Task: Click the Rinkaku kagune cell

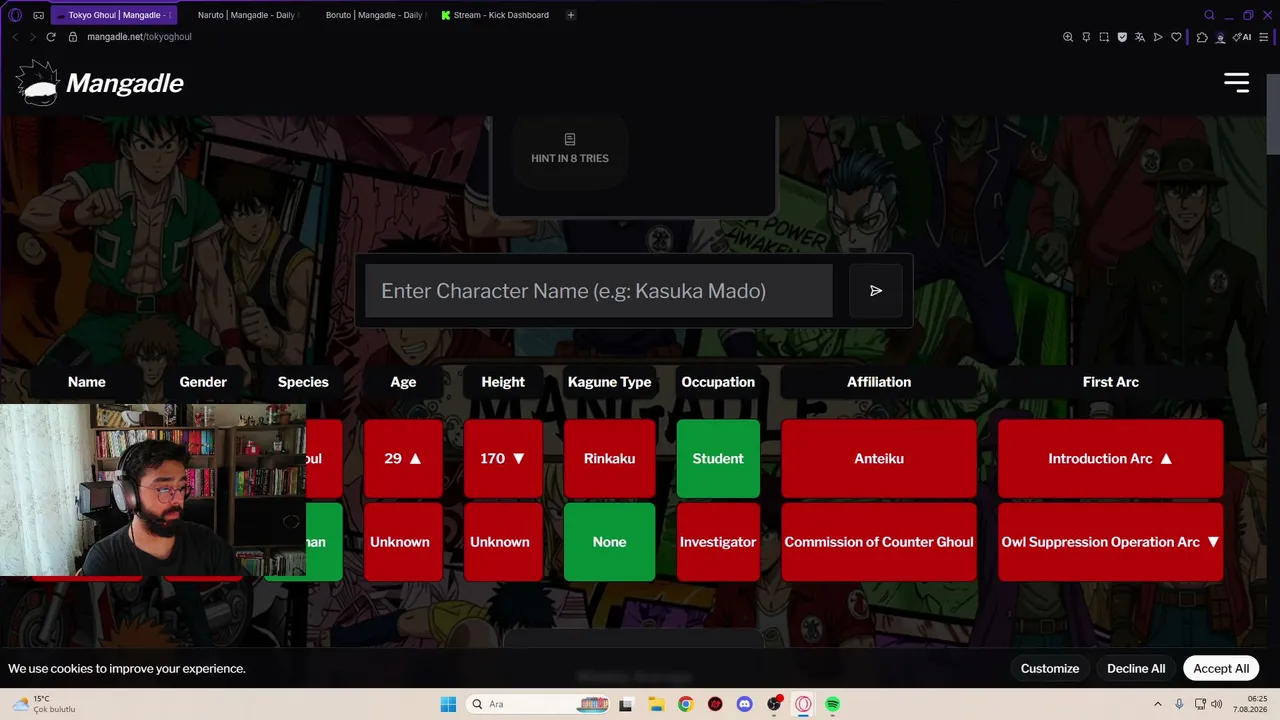Action: (x=609, y=459)
